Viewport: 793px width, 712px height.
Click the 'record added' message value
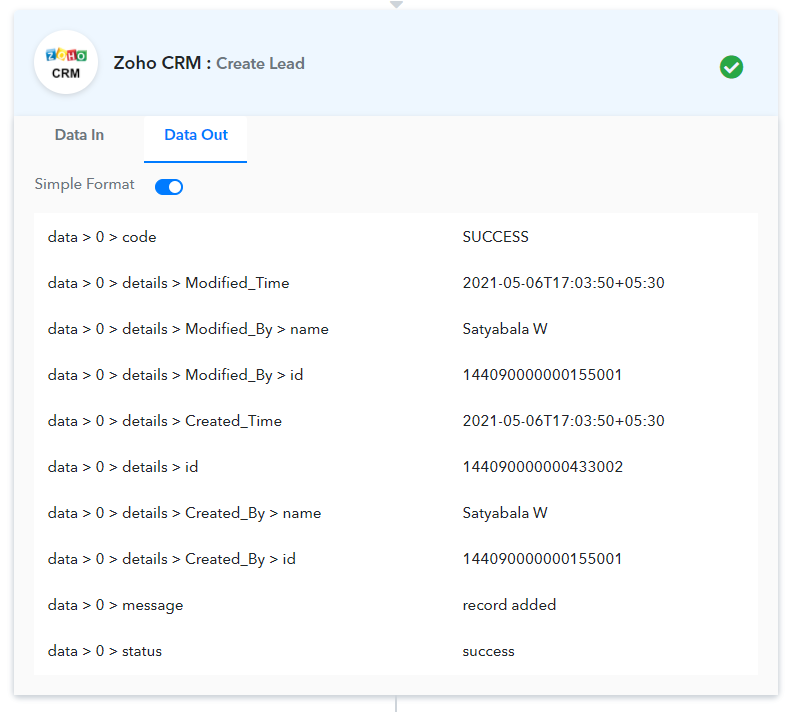coord(509,605)
